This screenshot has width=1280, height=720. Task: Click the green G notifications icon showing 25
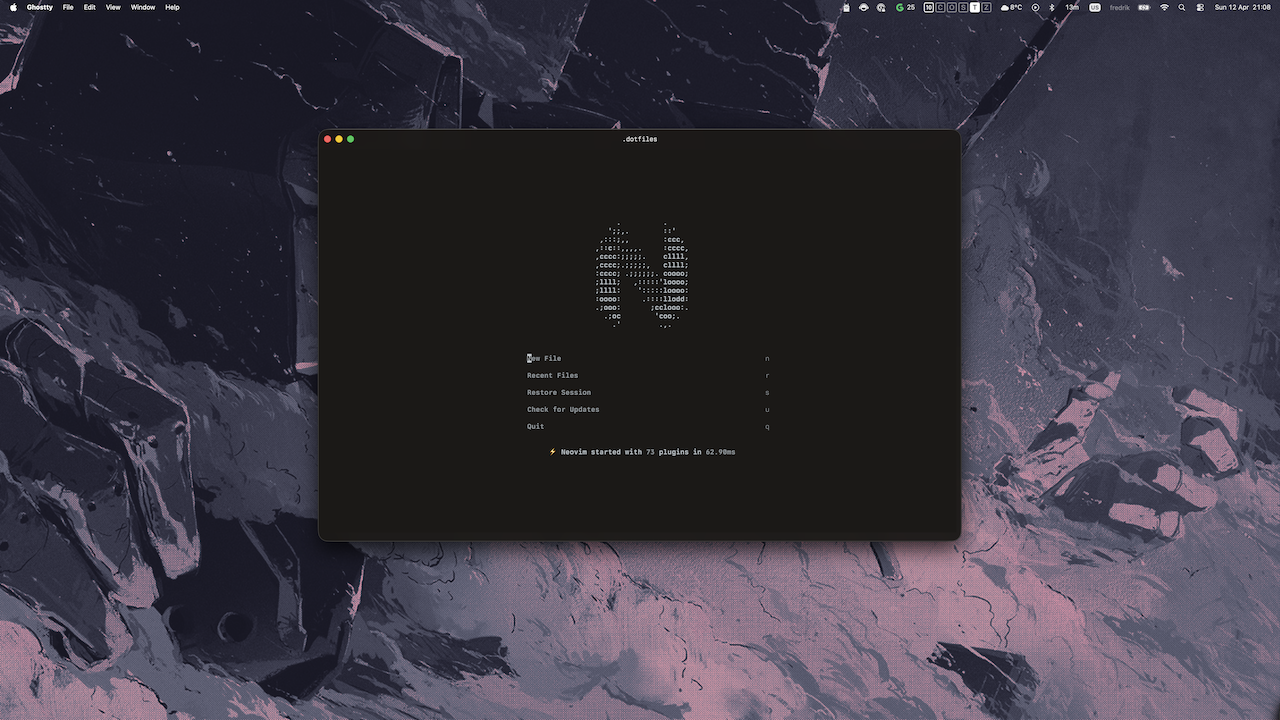pos(901,7)
